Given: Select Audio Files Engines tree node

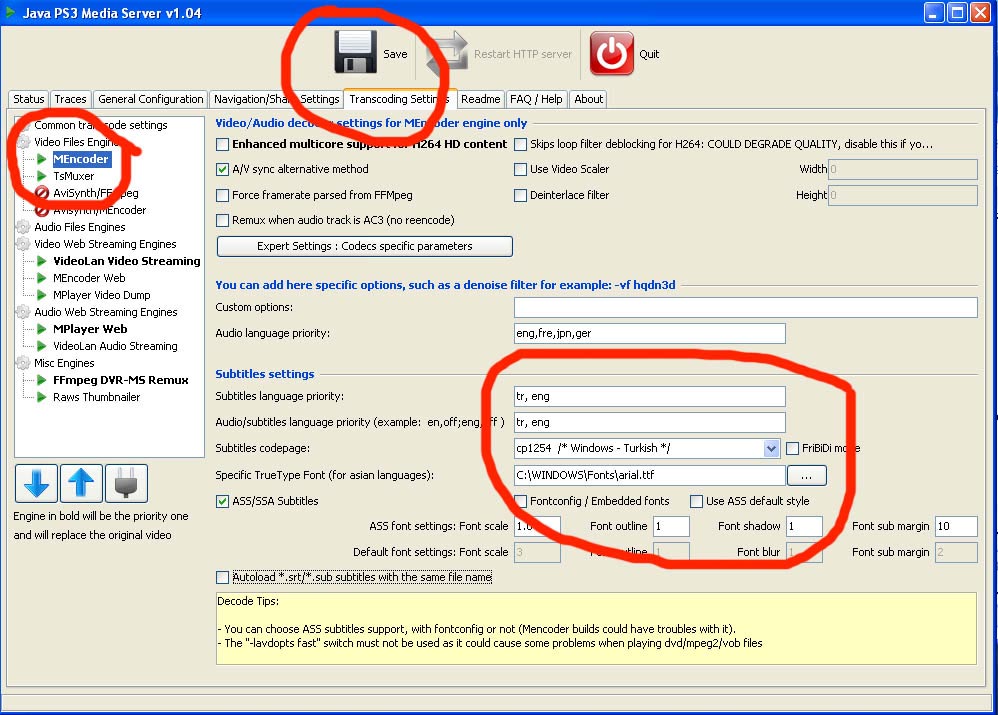Looking at the screenshot, I should [x=80, y=227].
